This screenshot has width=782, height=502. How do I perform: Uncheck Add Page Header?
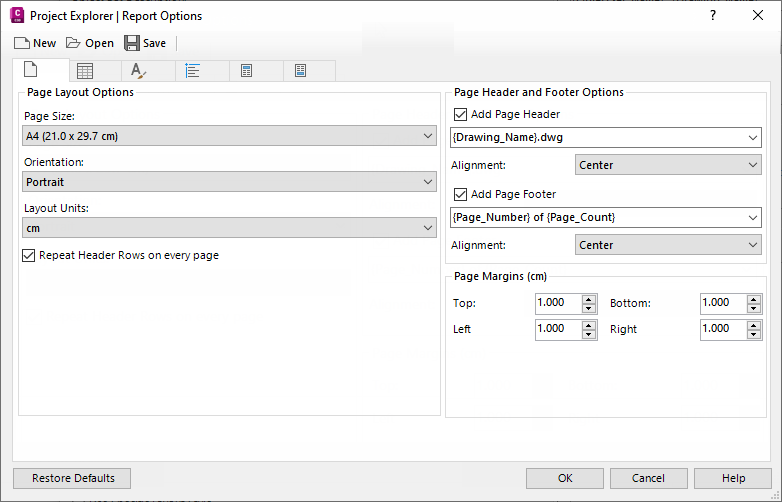(x=460, y=115)
